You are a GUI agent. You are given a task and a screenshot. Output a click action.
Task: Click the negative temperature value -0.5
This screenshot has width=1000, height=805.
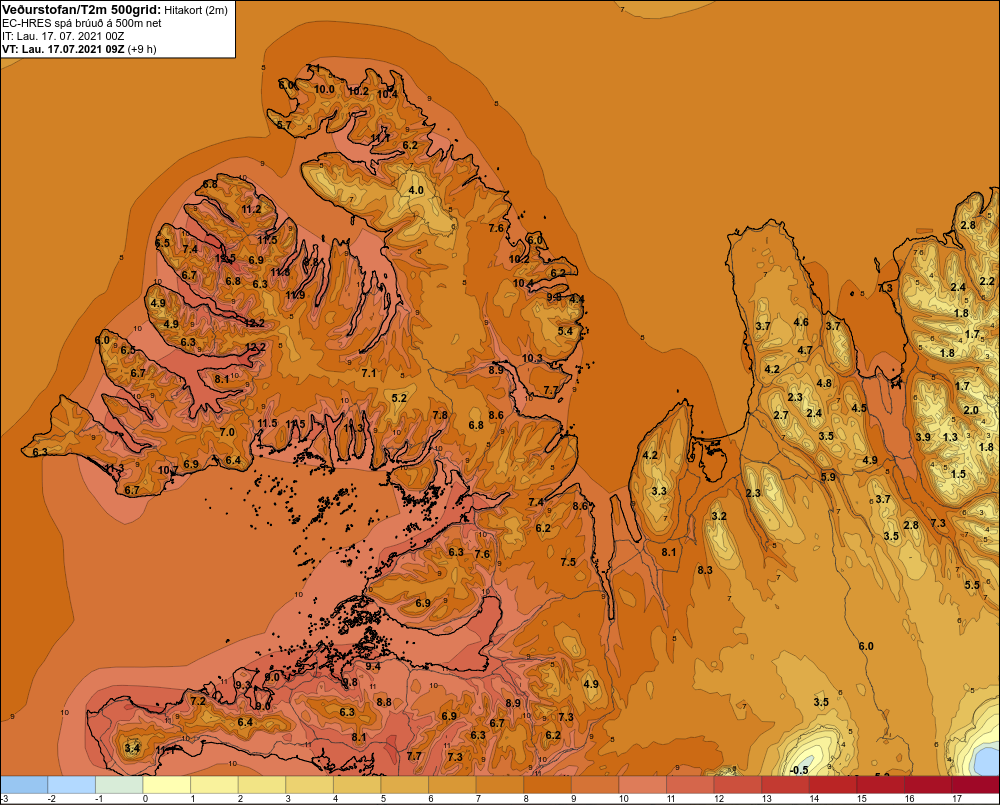click(x=799, y=771)
